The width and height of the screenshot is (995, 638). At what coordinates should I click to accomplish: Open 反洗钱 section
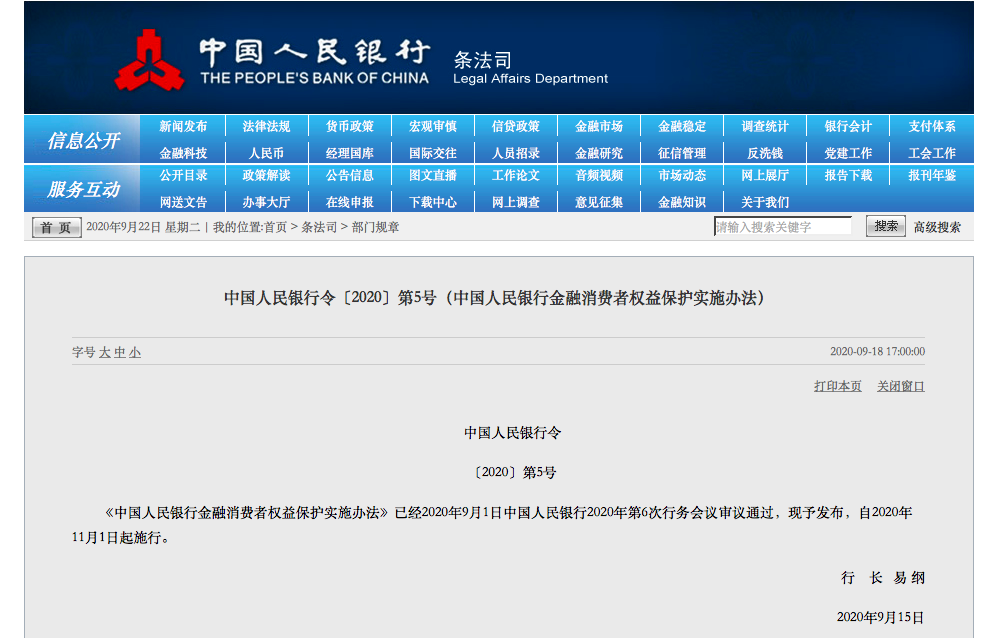(765, 153)
